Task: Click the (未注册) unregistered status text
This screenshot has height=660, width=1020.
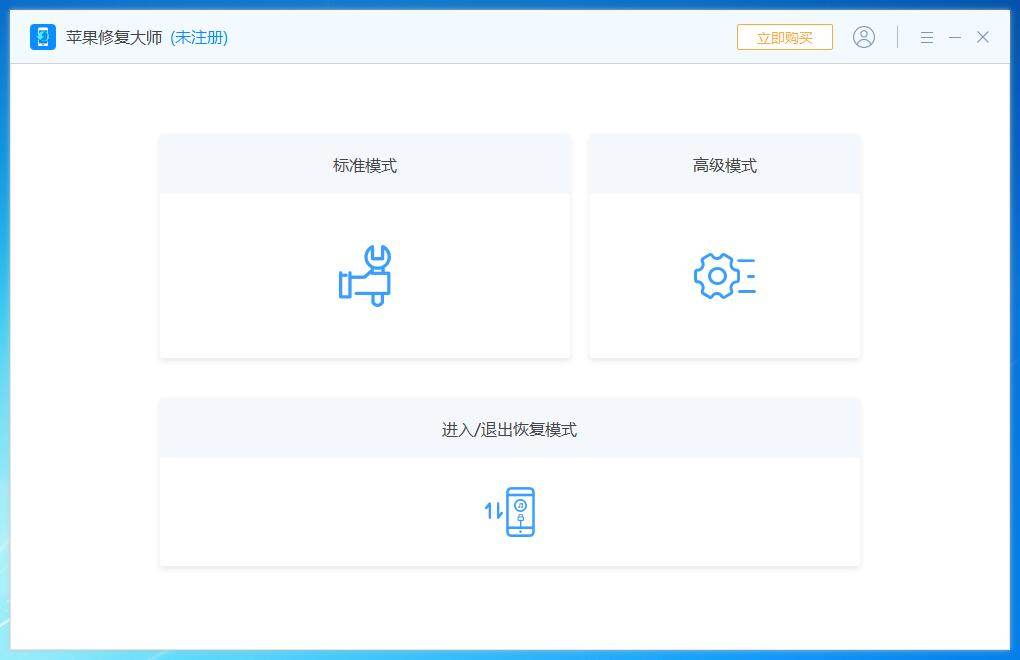Action: [199, 37]
